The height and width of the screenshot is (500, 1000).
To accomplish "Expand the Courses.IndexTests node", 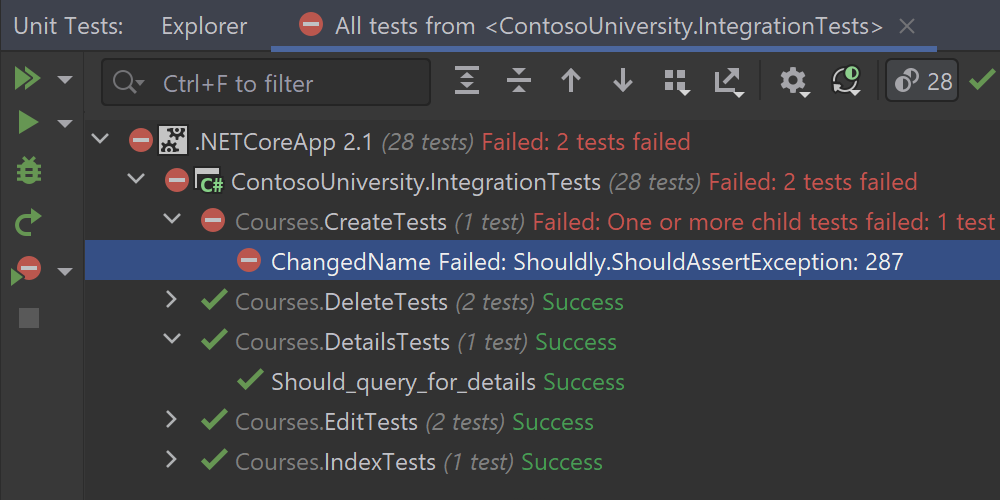I will [171, 461].
